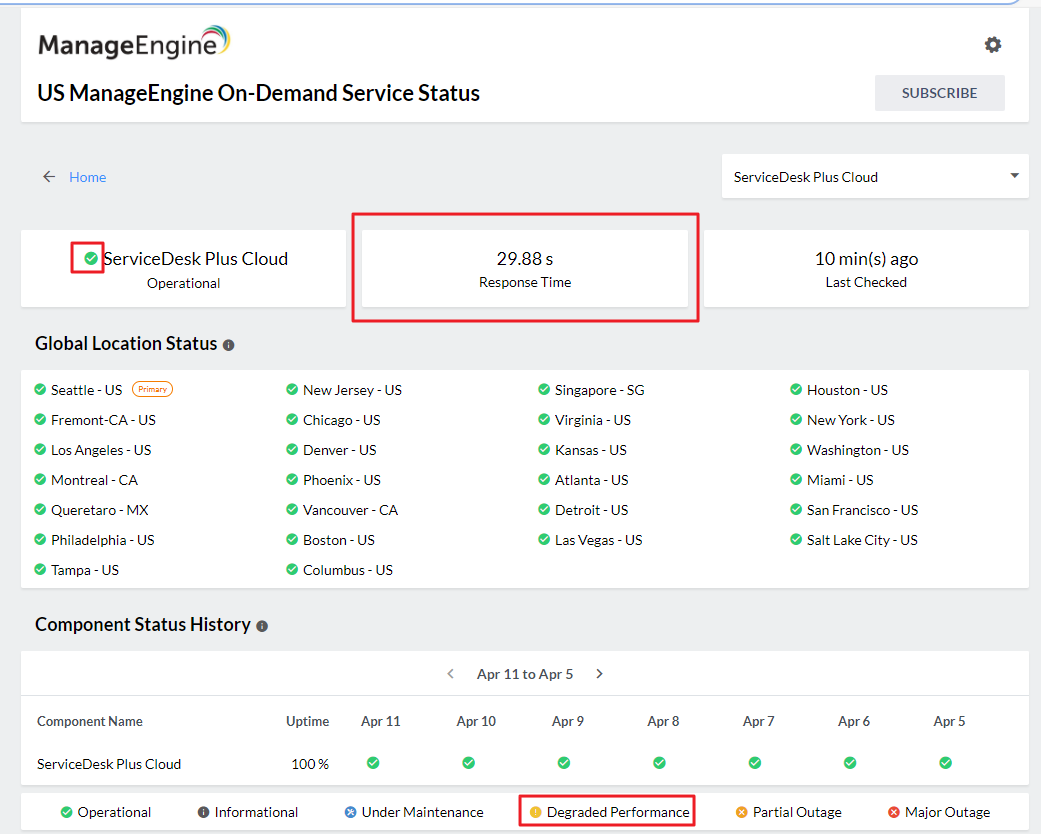Open the settings gear icon
This screenshot has width=1041, height=834.
click(x=992, y=45)
